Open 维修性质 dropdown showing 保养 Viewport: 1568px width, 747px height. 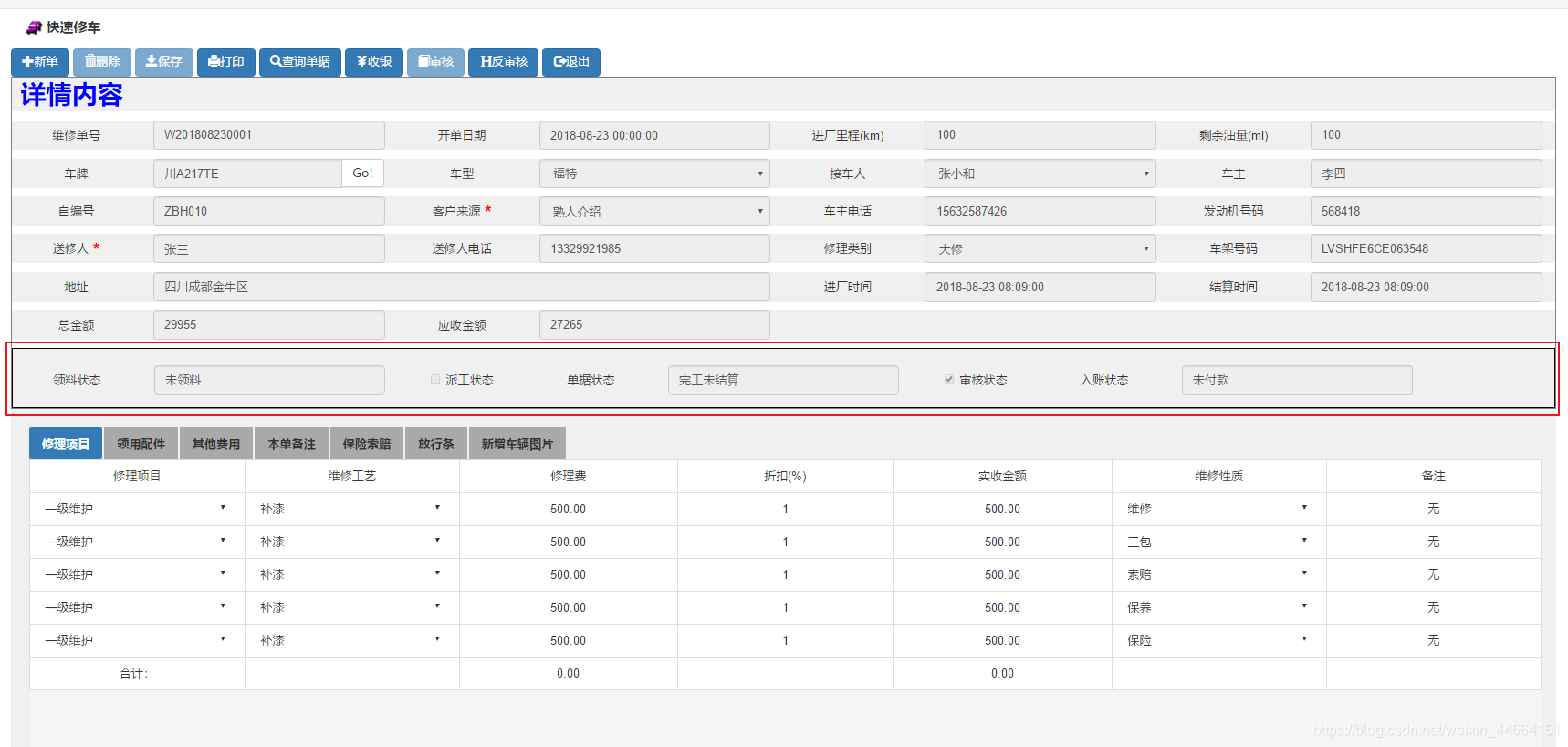click(1218, 607)
